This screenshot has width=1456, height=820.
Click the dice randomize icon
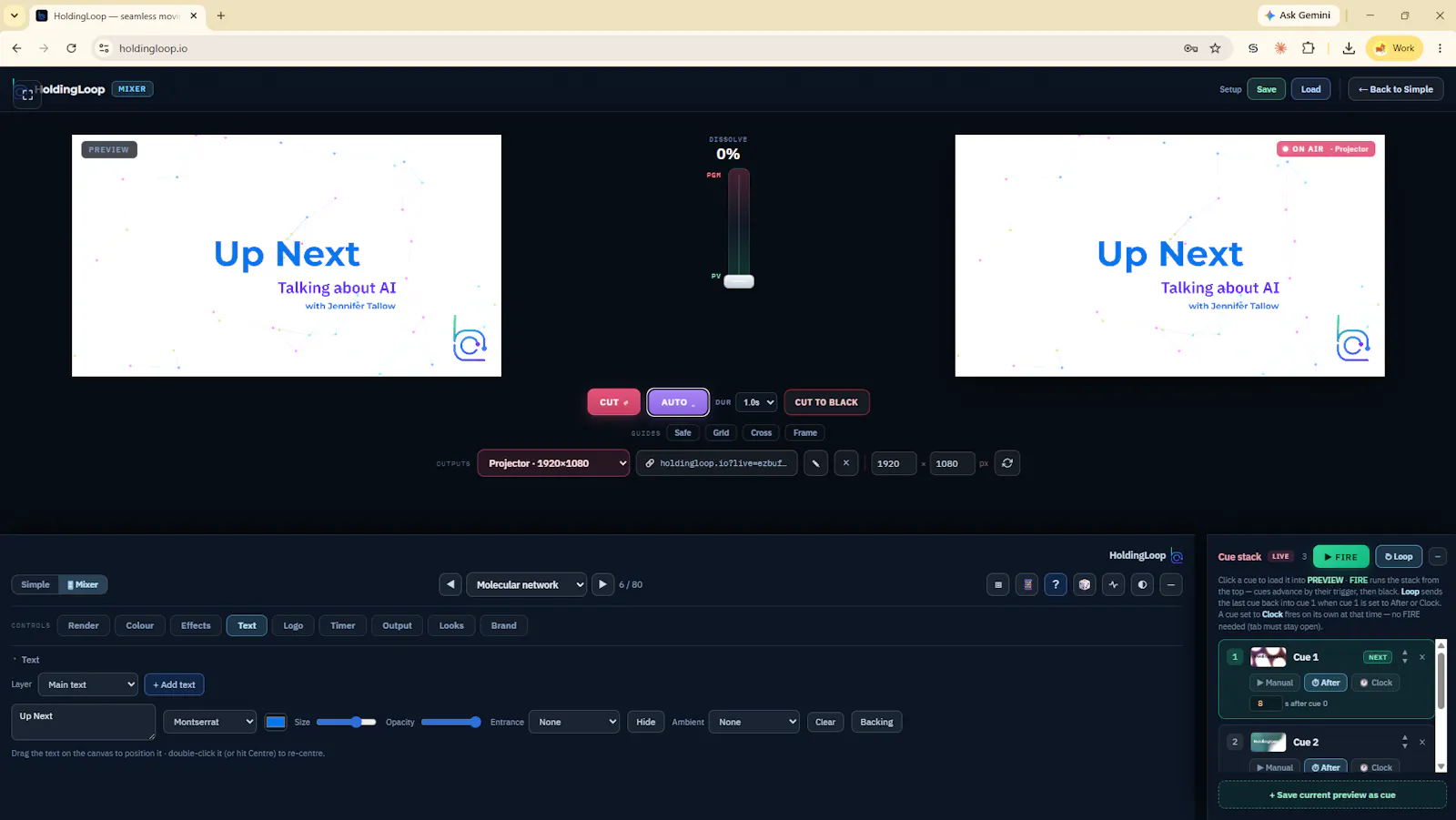click(1085, 584)
